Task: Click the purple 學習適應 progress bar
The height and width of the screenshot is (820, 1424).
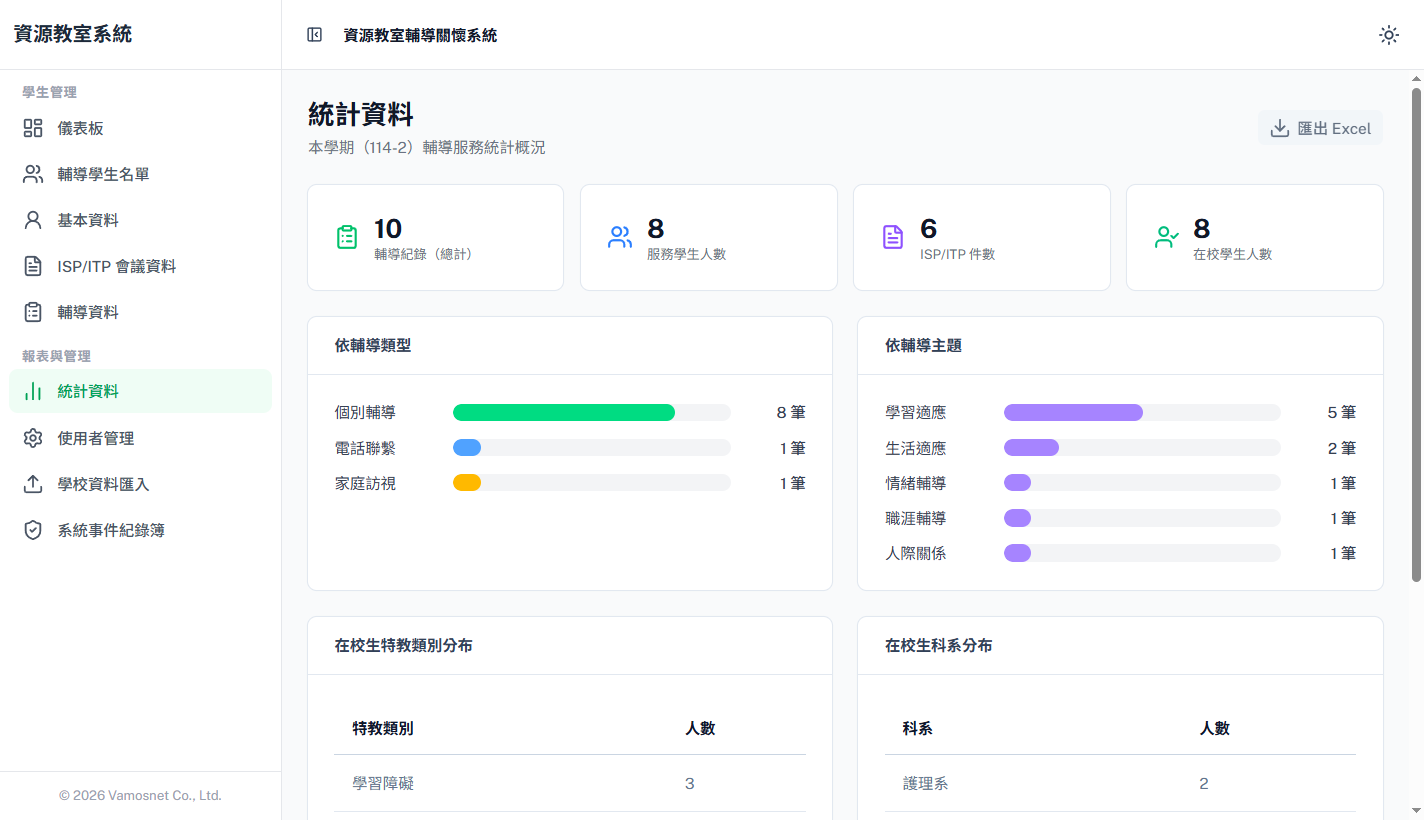Action: point(1073,412)
